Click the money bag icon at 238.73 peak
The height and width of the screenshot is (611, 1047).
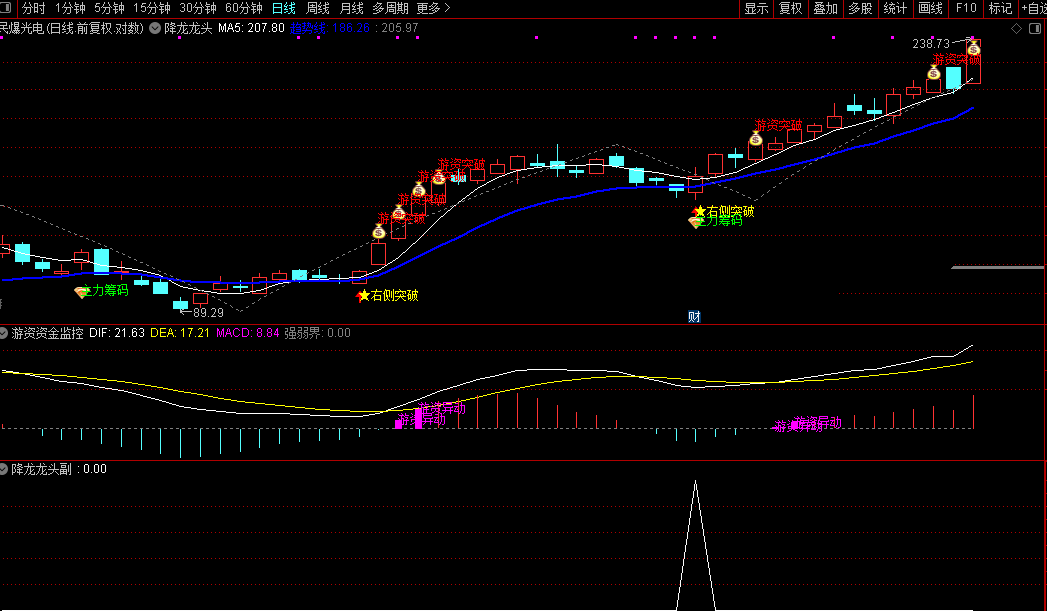coord(974,47)
